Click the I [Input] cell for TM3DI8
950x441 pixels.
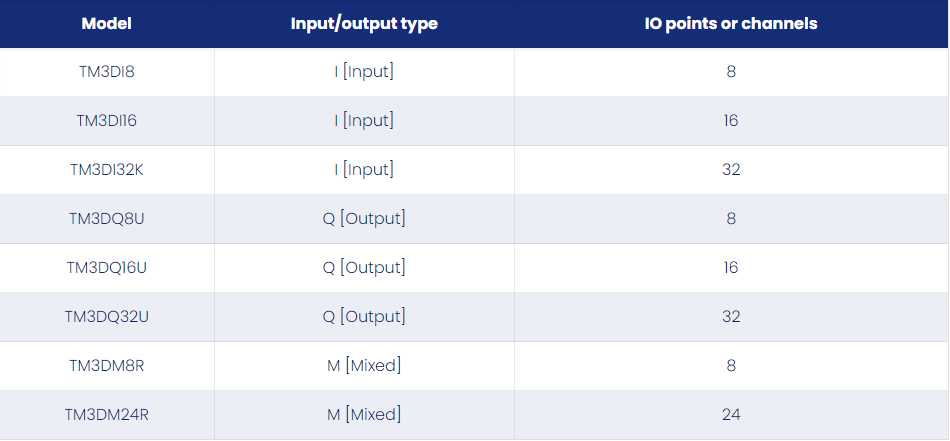pyautogui.click(x=364, y=72)
